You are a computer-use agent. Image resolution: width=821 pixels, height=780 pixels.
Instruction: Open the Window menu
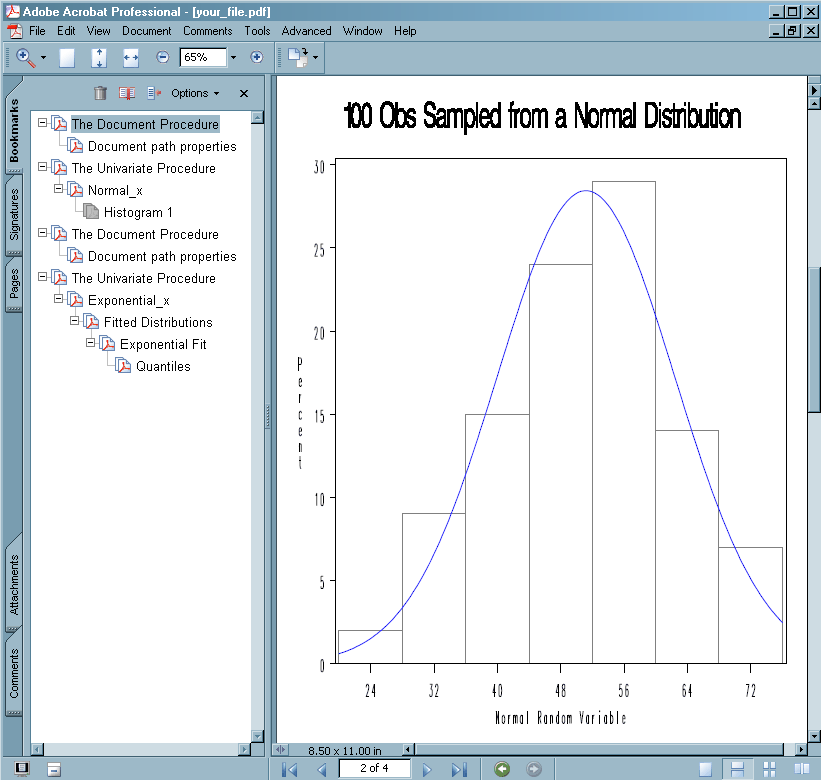tap(362, 31)
